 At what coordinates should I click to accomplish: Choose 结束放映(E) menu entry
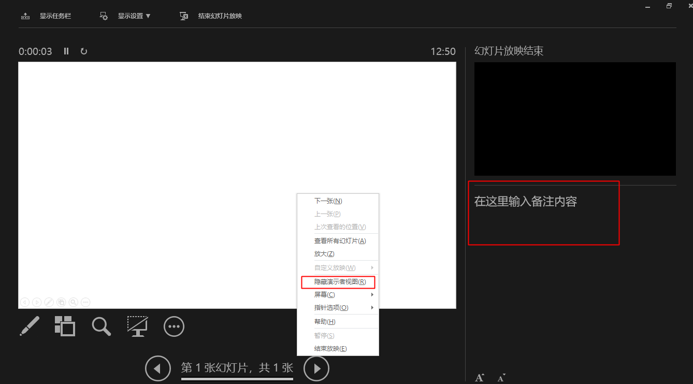338,349
